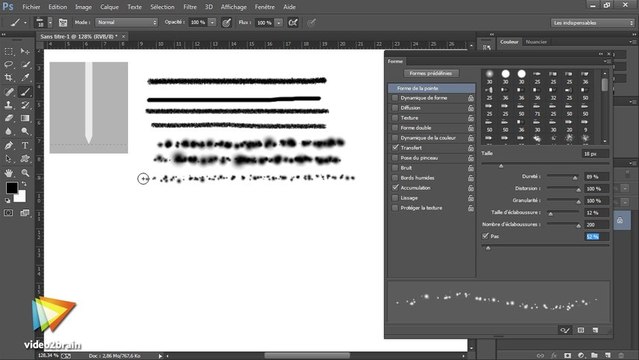This screenshot has width=639, height=360.
Task: Click the Dureté slider
Action: [563, 176]
